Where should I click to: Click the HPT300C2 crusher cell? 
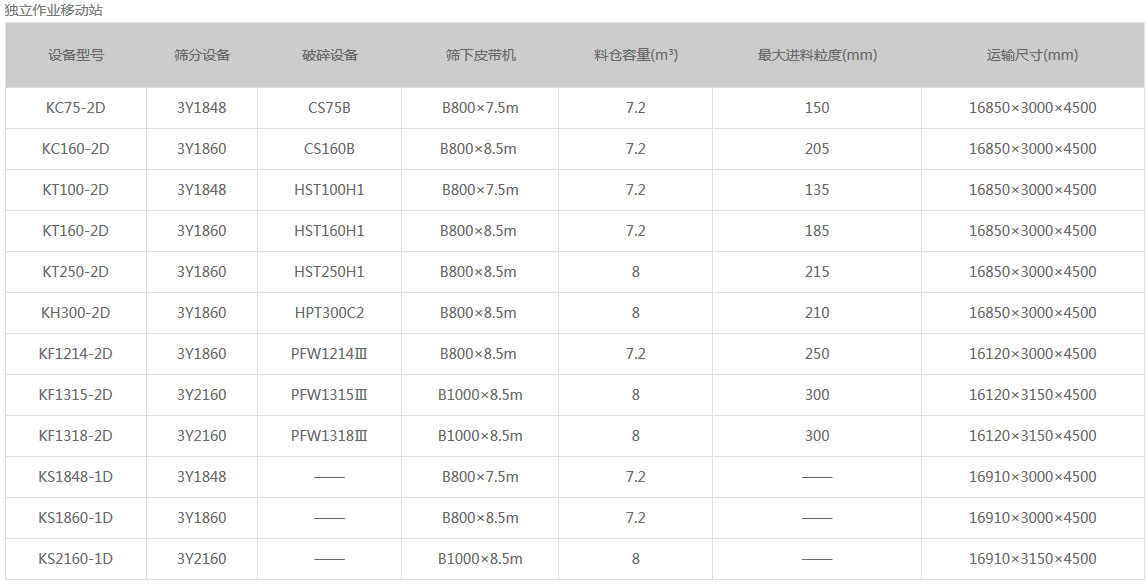(x=329, y=313)
